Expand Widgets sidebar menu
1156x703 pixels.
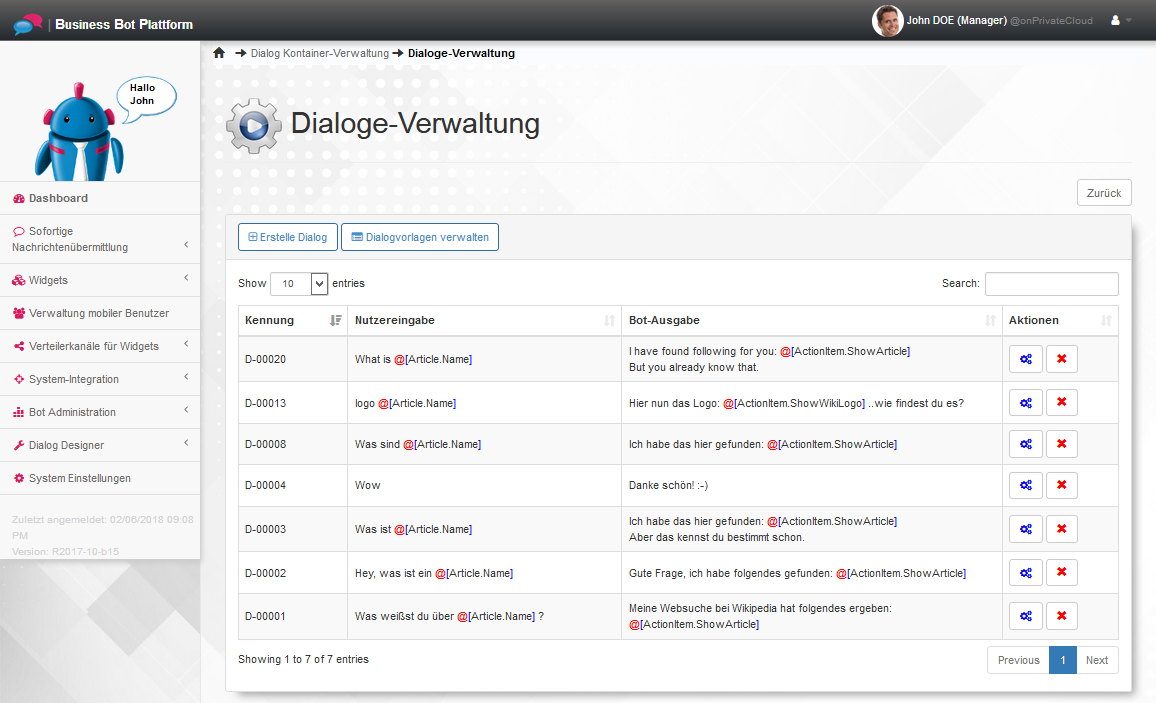pyautogui.click(x=100, y=280)
